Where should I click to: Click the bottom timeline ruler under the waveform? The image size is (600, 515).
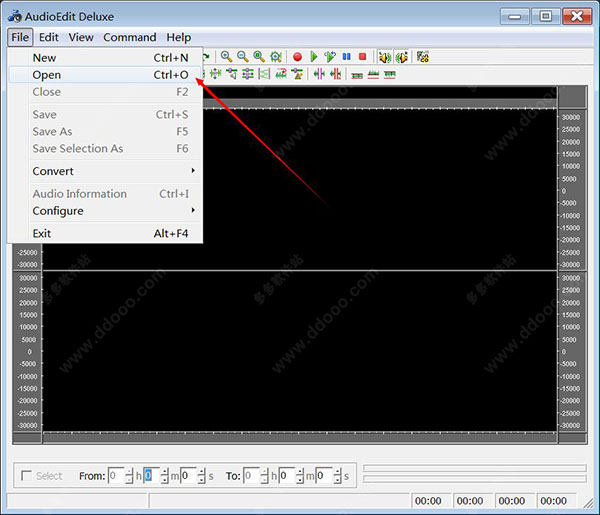point(300,437)
